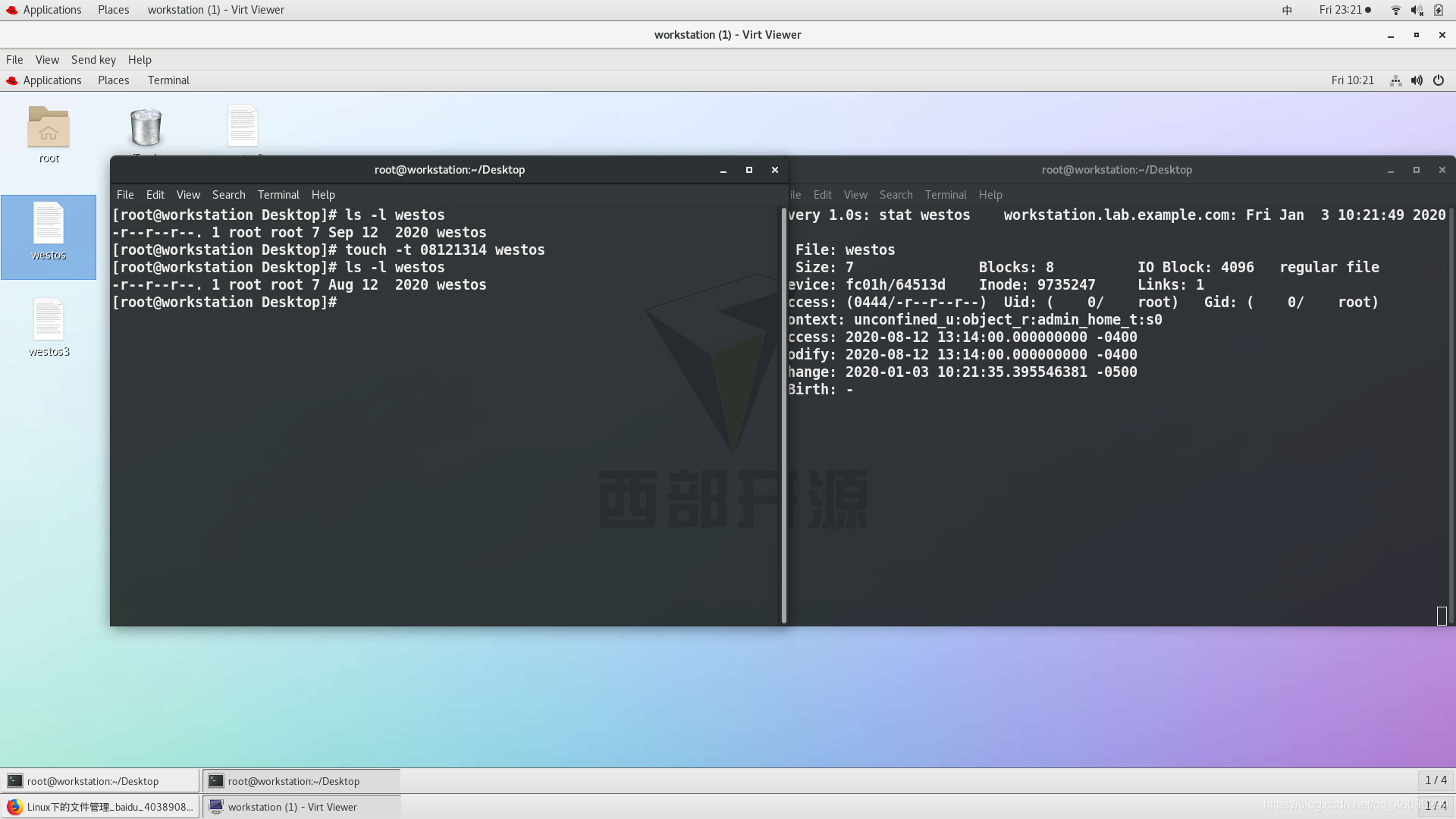This screenshot has height=819, width=1456.
Task: Open Terminal menu in background terminal
Action: [x=946, y=195]
